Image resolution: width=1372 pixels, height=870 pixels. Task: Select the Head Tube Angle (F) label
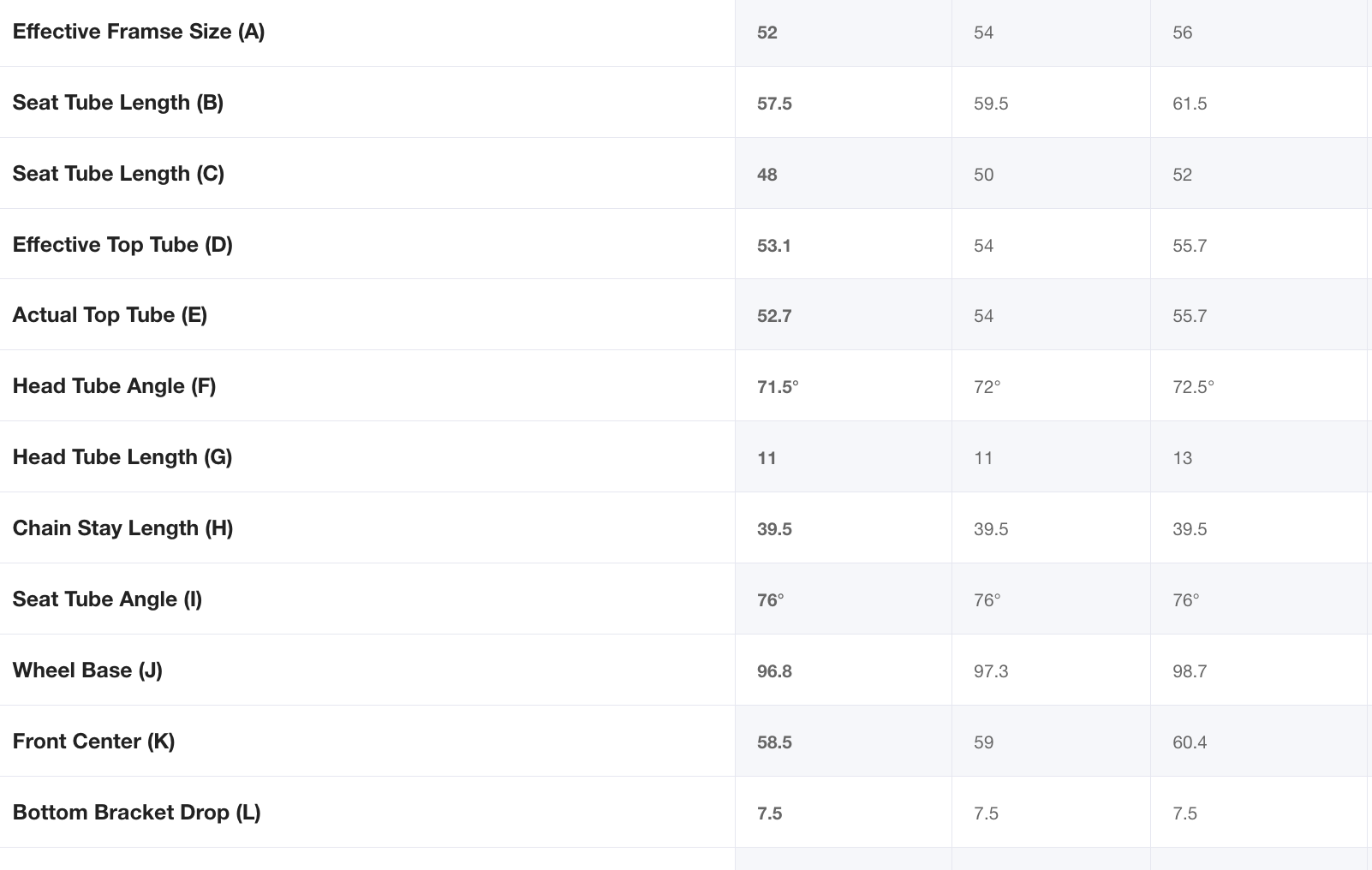[x=114, y=386]
